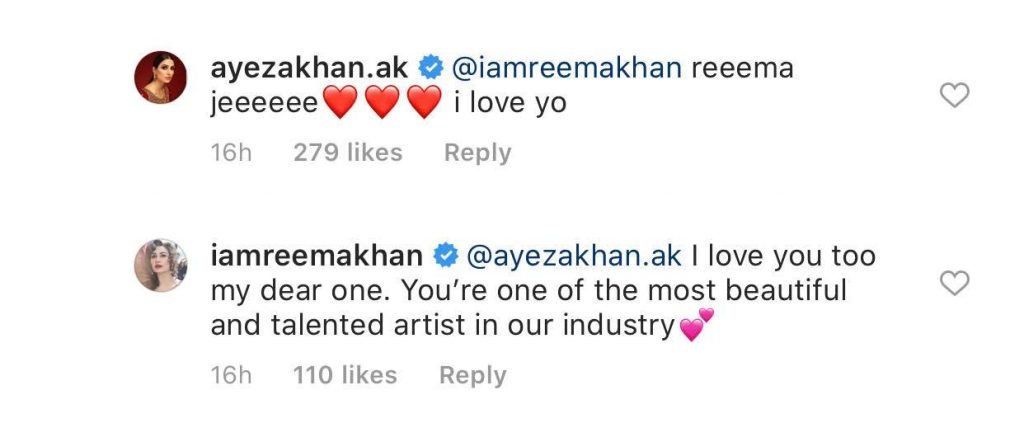The height and width of the screenshot is (423, 1024).
Task: Reply to iamreemakhan's comment
Action: coord(473,375)
